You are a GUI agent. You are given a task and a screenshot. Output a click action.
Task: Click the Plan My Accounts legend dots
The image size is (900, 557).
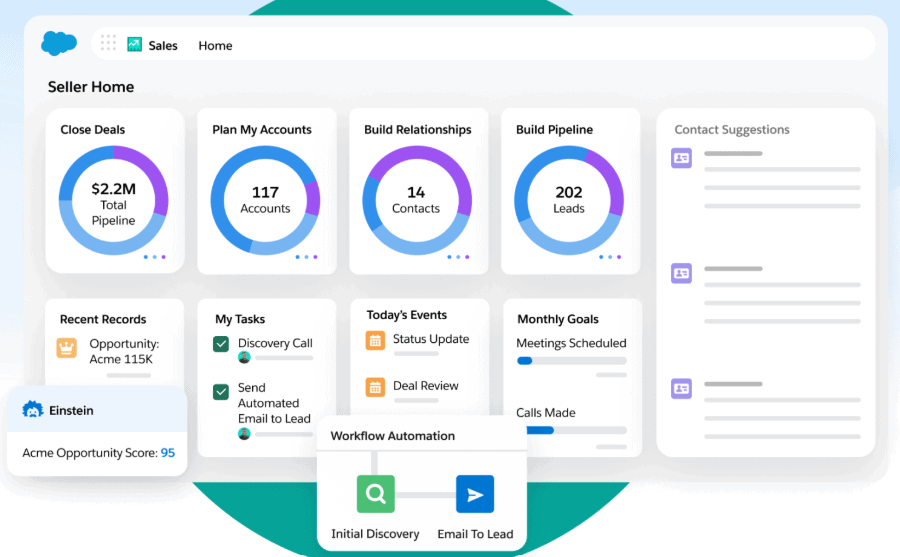(x=306, y=257)
